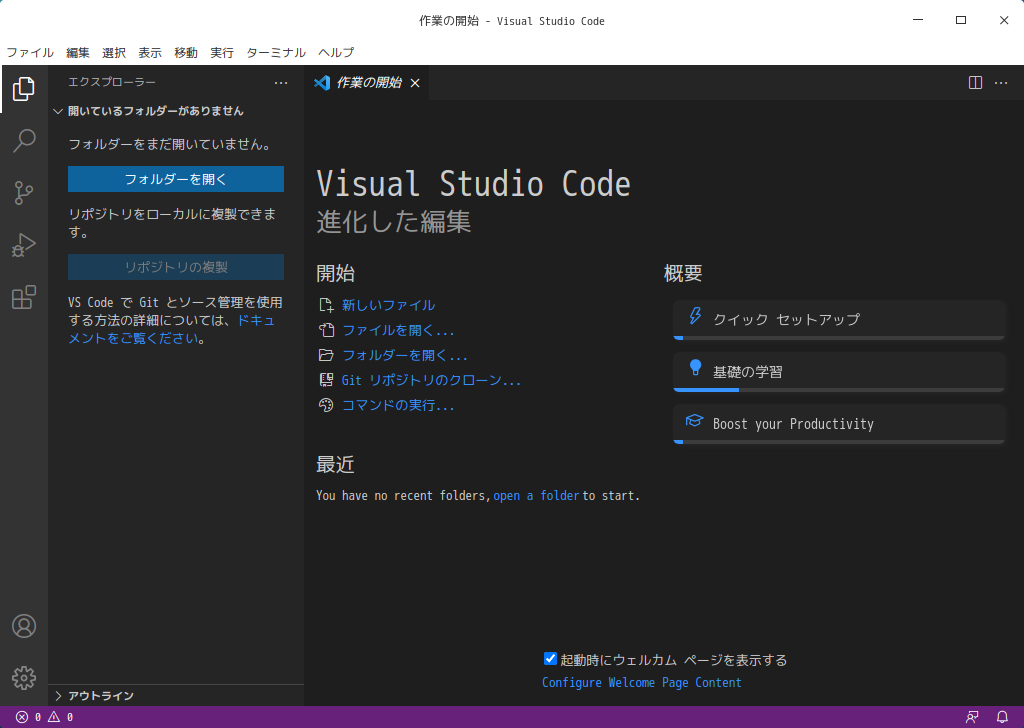
Task: Open the Extensions view icon
Action: 24,297
